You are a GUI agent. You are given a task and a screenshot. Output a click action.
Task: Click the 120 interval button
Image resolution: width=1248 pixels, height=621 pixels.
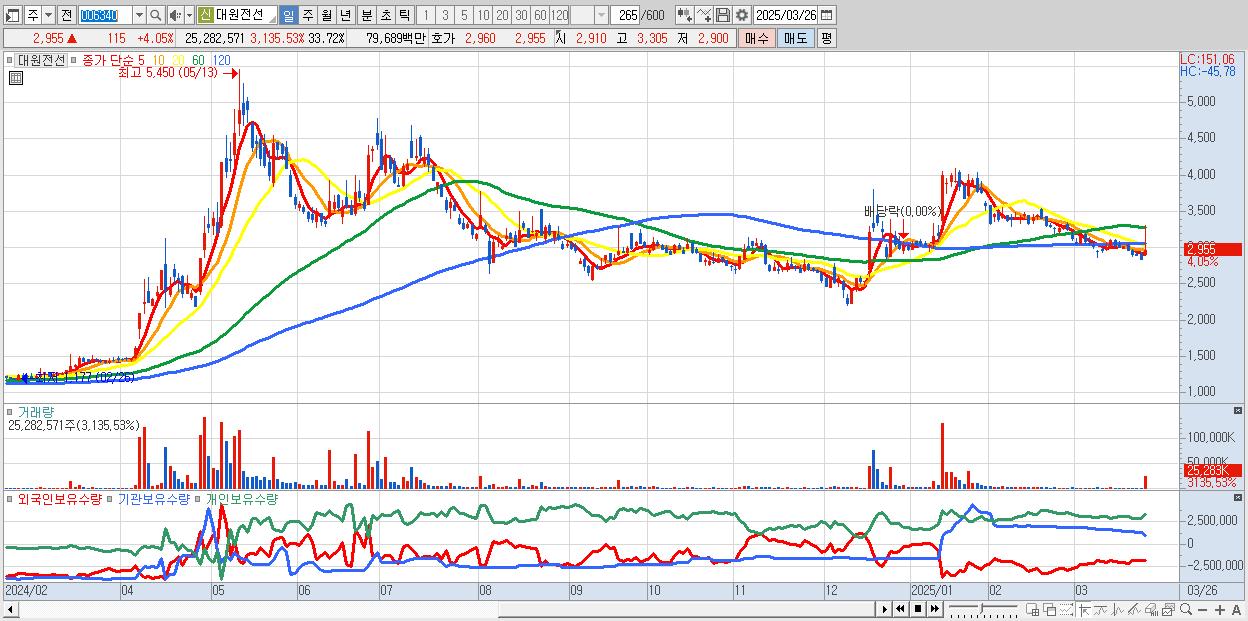(x=559, y=15)
